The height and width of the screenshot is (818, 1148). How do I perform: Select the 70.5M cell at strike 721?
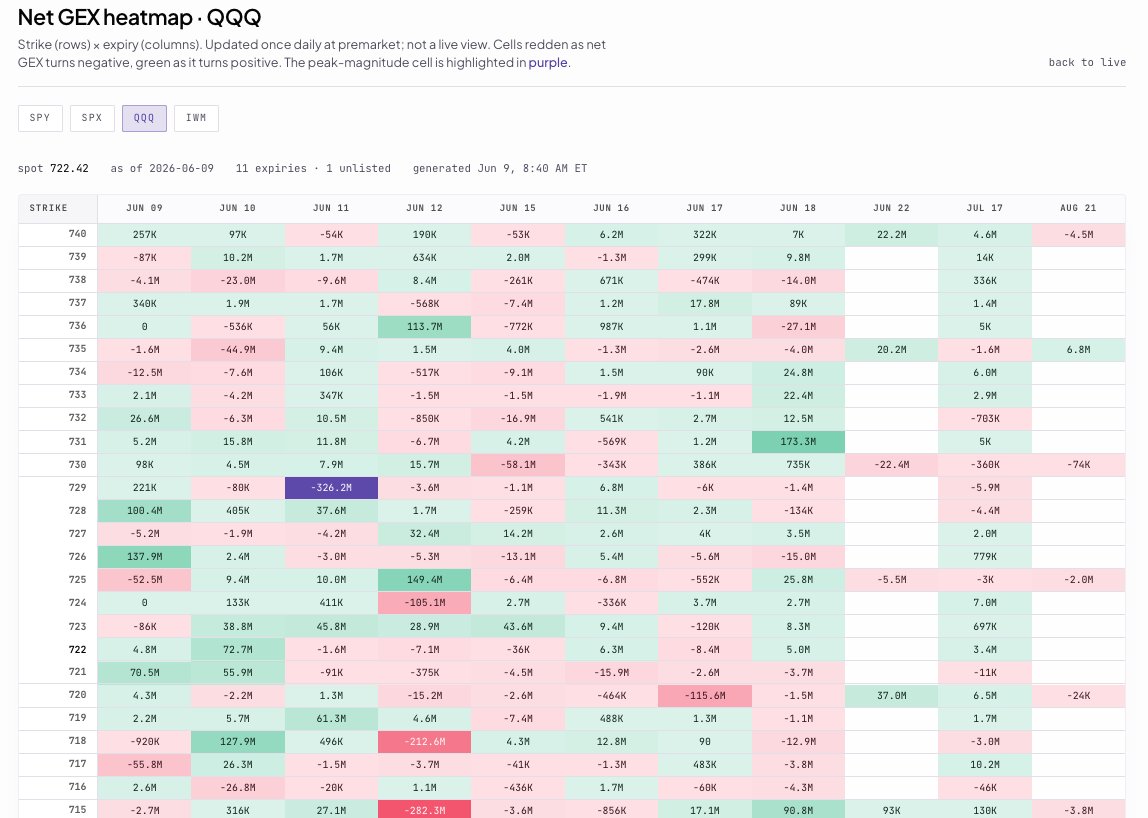pos(144,672)
